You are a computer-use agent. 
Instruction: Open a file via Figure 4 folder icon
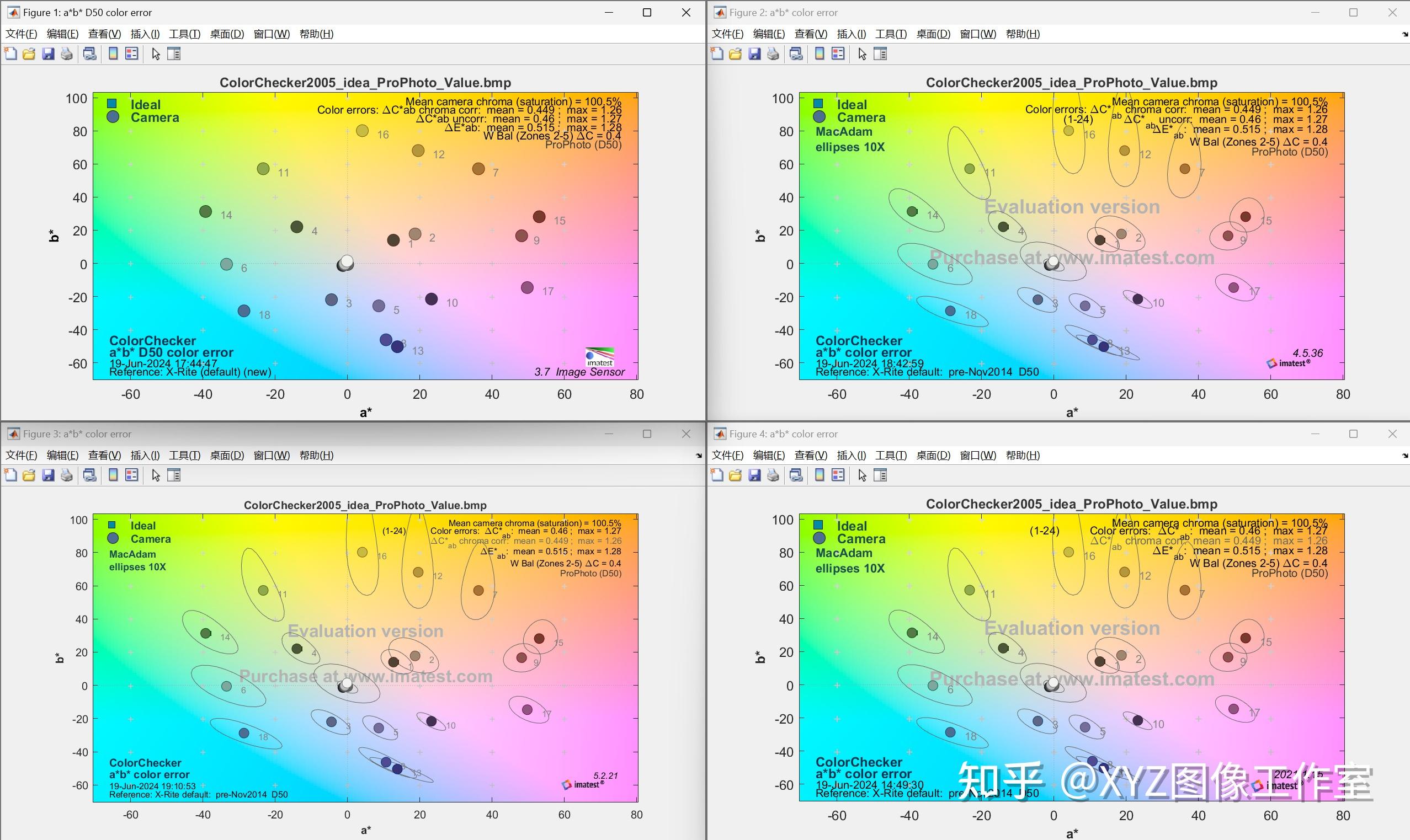[x=735, y=475]
